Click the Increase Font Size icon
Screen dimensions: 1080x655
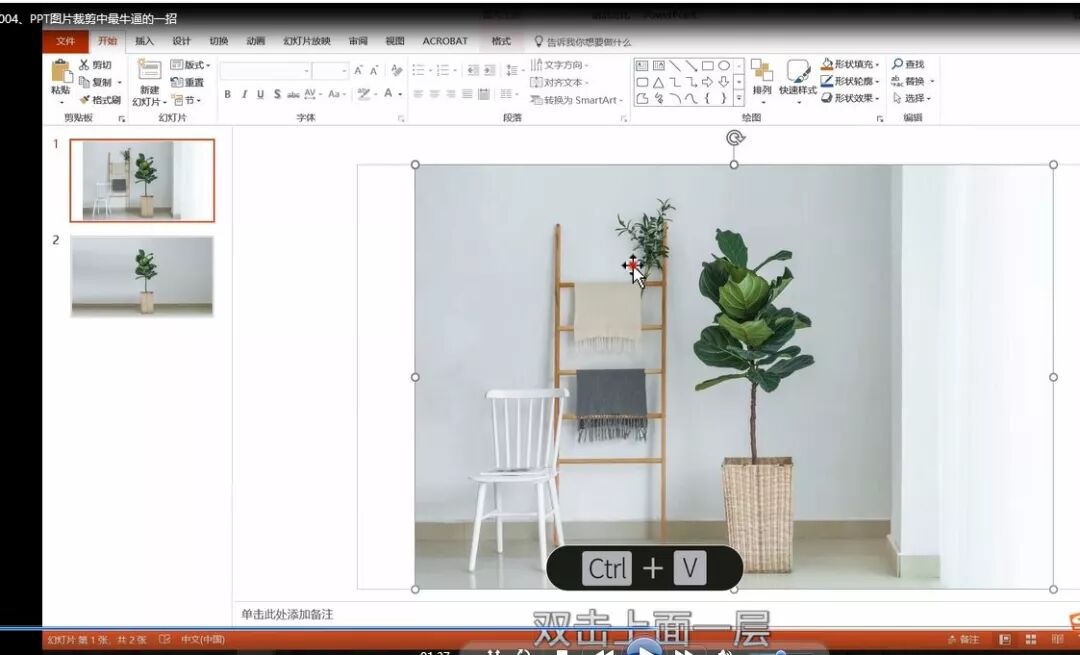click(x=358, y=70)
